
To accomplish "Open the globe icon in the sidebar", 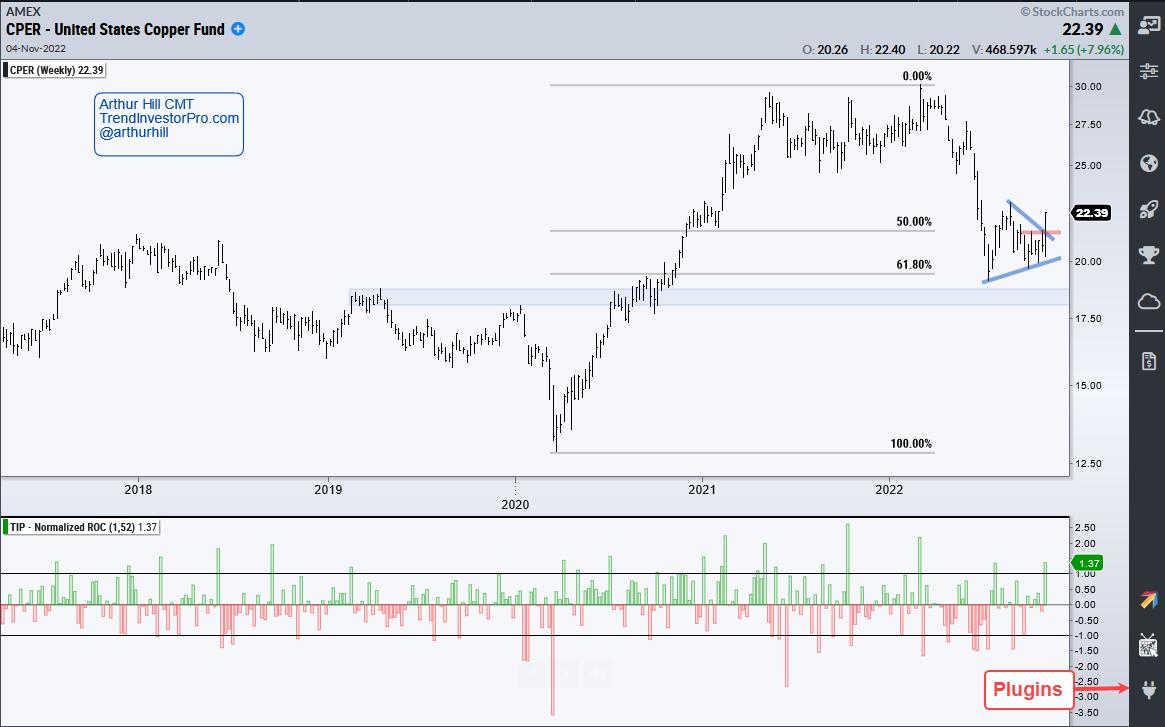I will tap(1147, 163).
